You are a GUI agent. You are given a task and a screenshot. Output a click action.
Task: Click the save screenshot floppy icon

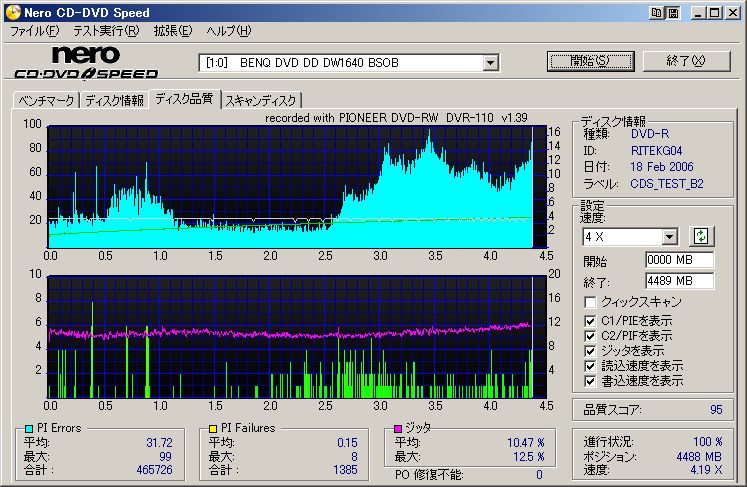point(673,13)
